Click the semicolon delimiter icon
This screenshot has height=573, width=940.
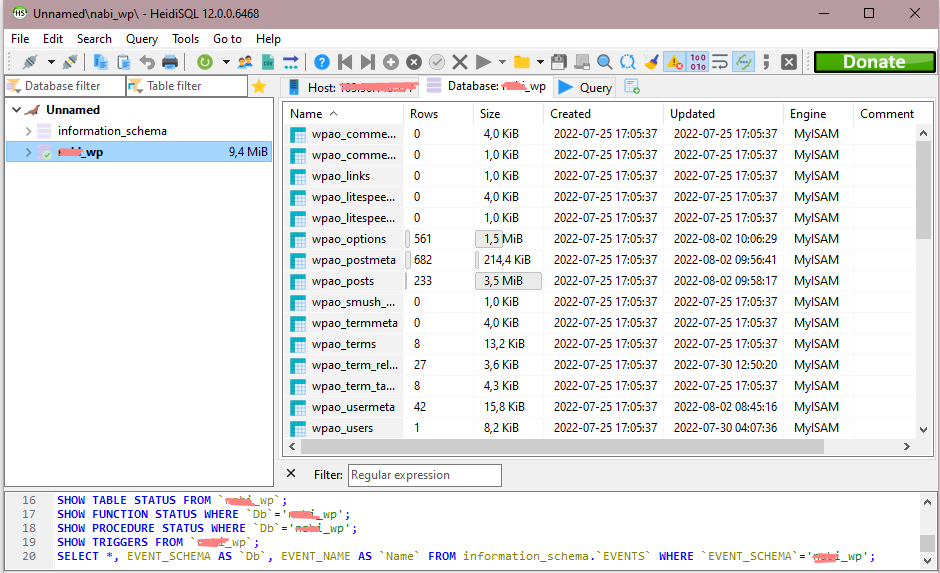coord(766,62)
